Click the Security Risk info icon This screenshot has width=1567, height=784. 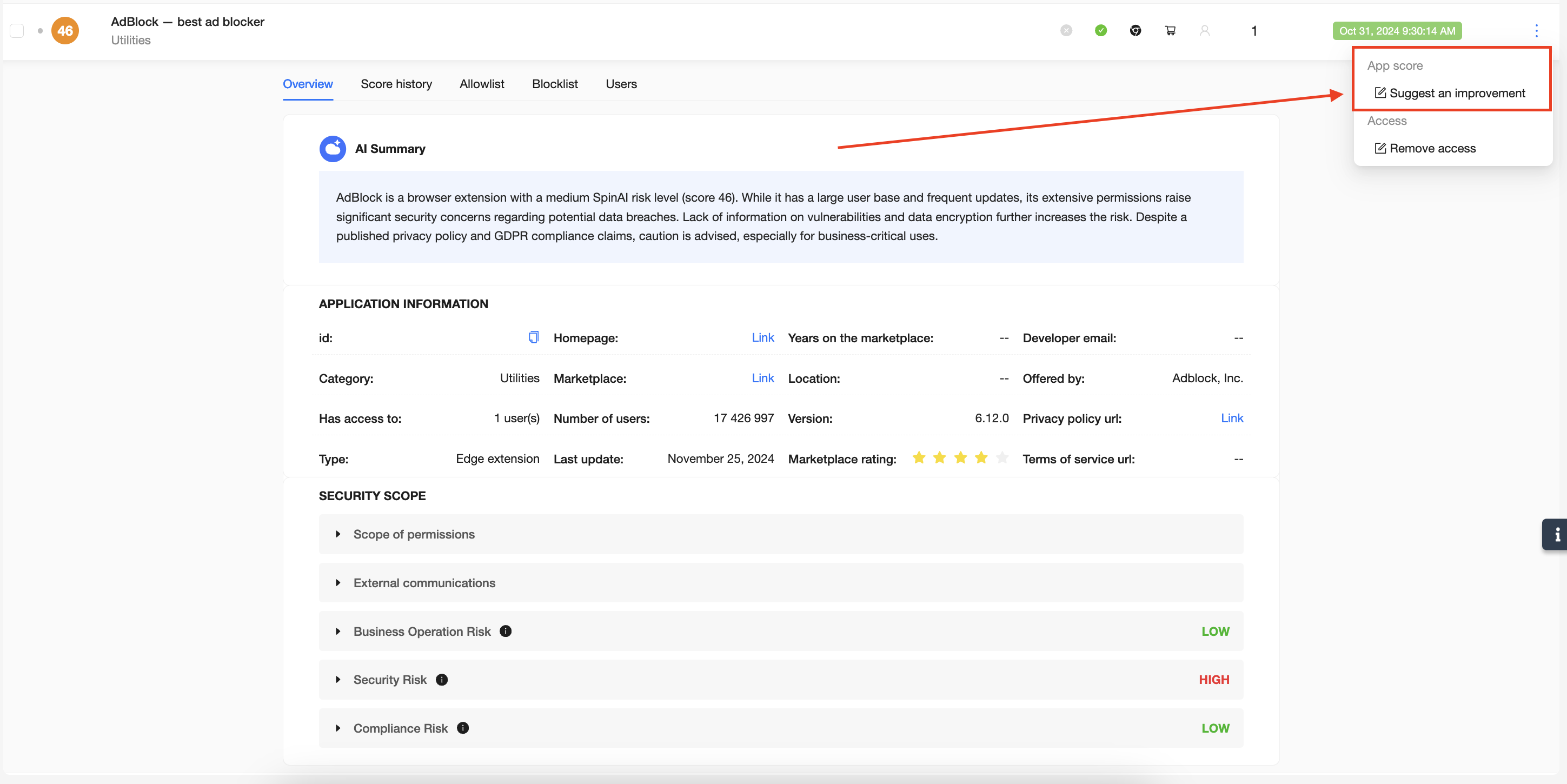(442, 680)
